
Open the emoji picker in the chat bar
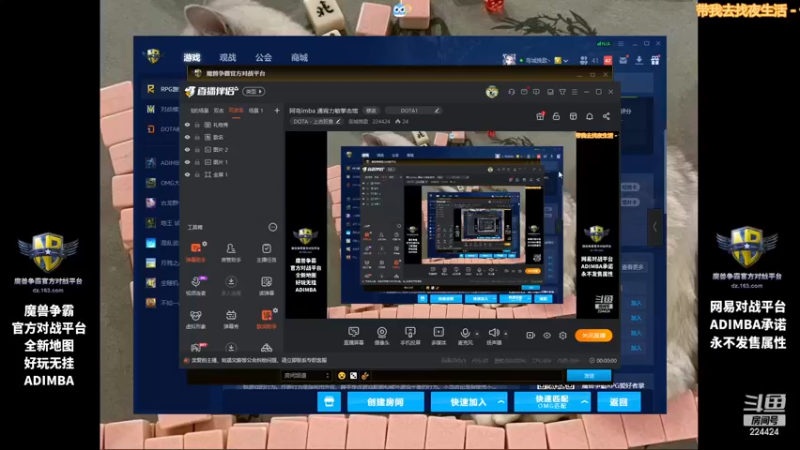coord(341,376)
